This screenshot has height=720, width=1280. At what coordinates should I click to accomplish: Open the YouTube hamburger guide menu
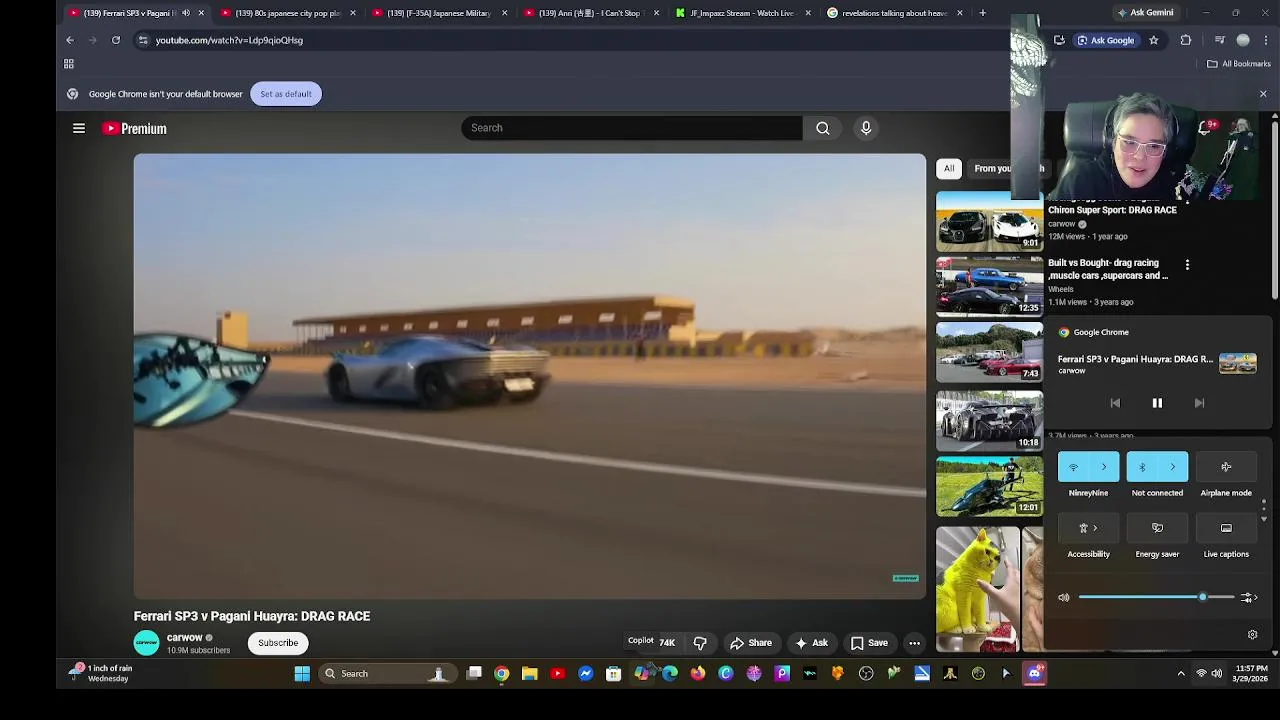[79, 128]
